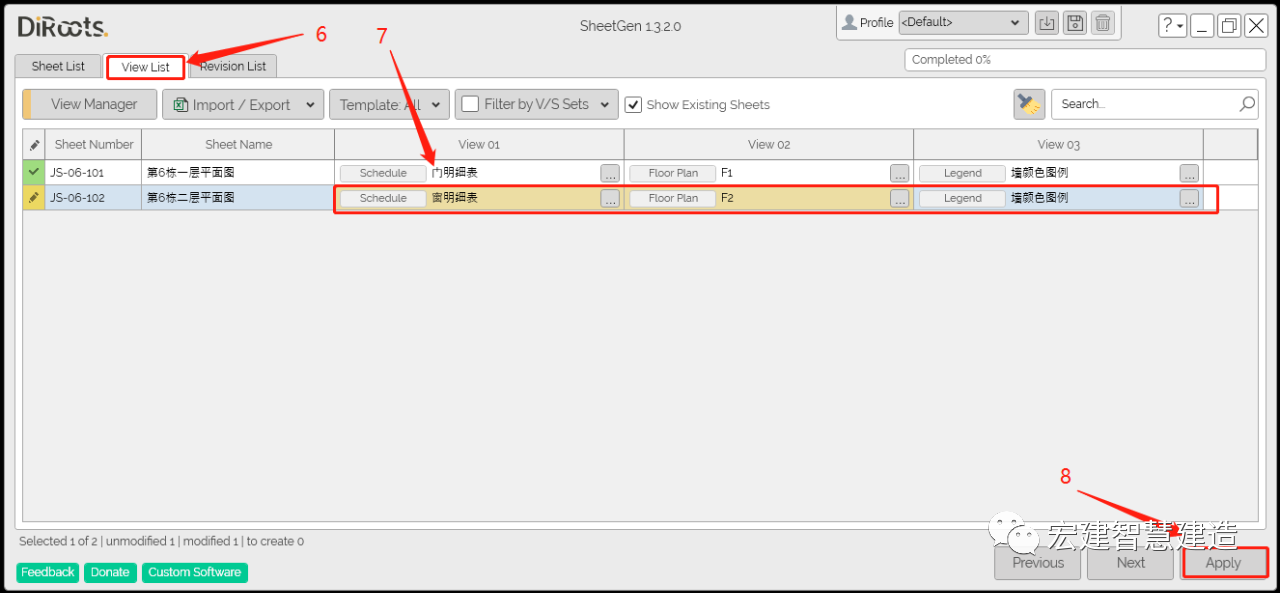1280x593 pixels.
Task: Open the Custom Software link
Action: click(195, 572)
